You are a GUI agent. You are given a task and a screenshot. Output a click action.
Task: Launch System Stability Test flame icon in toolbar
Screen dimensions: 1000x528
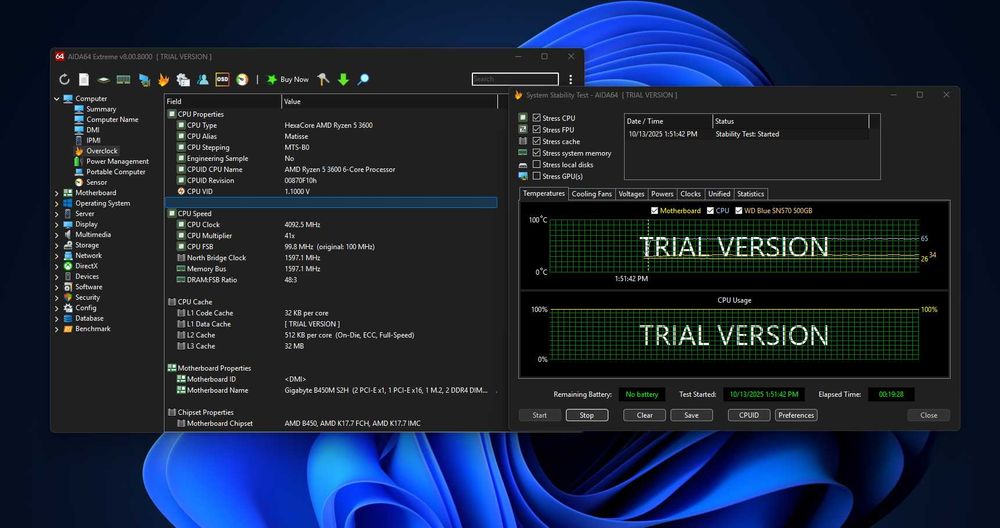pyautogui.click(x=164, y=79)
